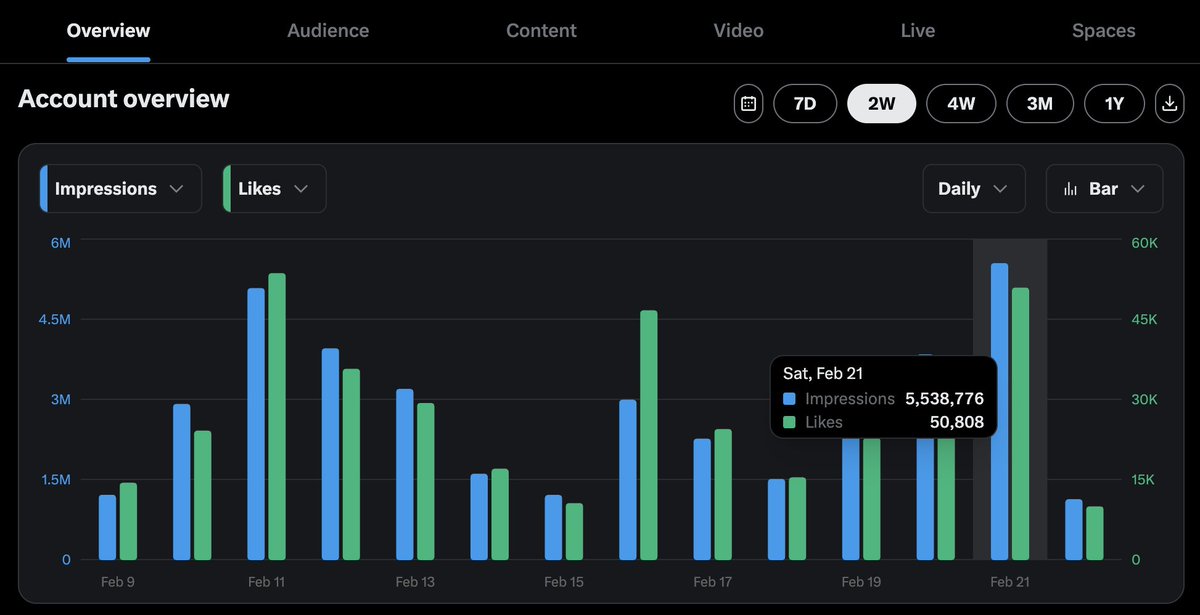Select the 3M range button
The height and width of the screenshot is (615, 1200).
click(x=1040, y=103)
